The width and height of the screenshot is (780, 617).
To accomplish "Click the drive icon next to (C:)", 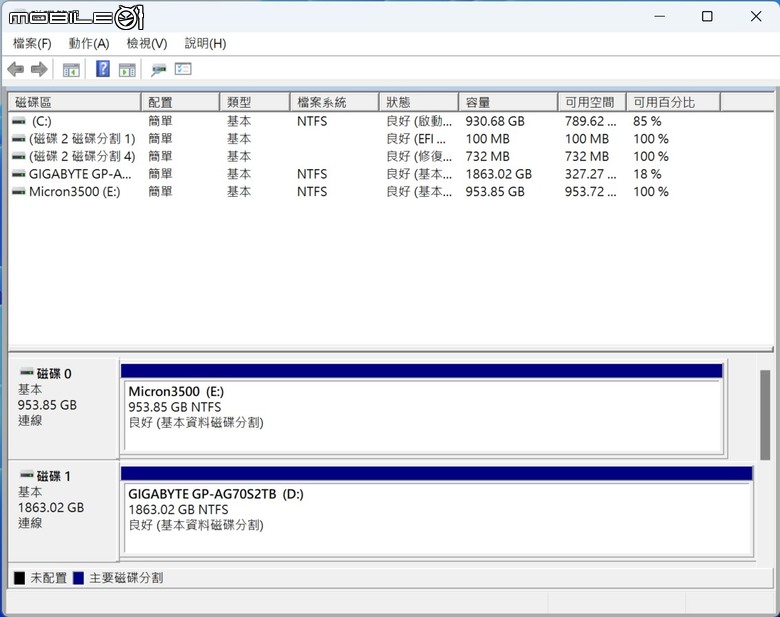I will click(x=19, y=121).
